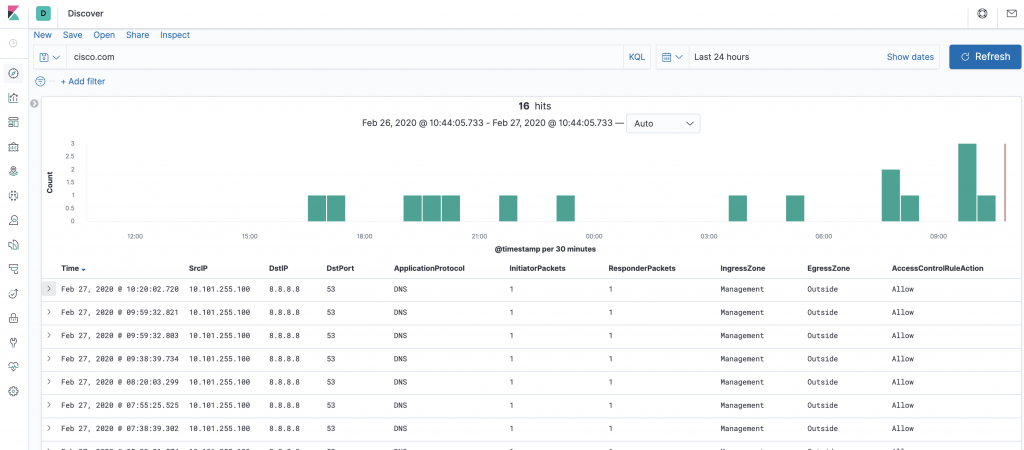Click the Share menu item

tap(137, 35)
